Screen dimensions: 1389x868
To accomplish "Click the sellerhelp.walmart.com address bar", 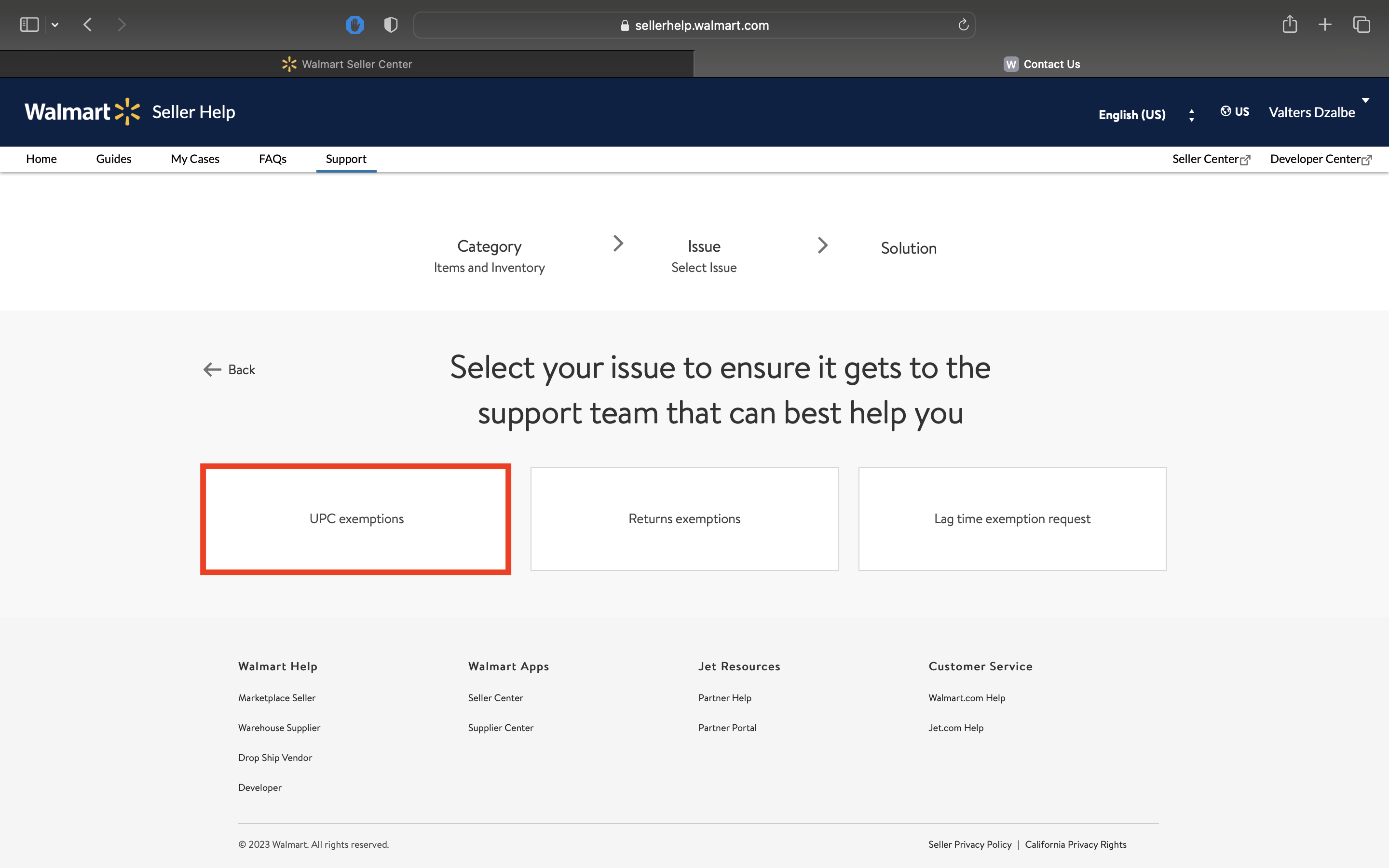I will pos(694,25).
